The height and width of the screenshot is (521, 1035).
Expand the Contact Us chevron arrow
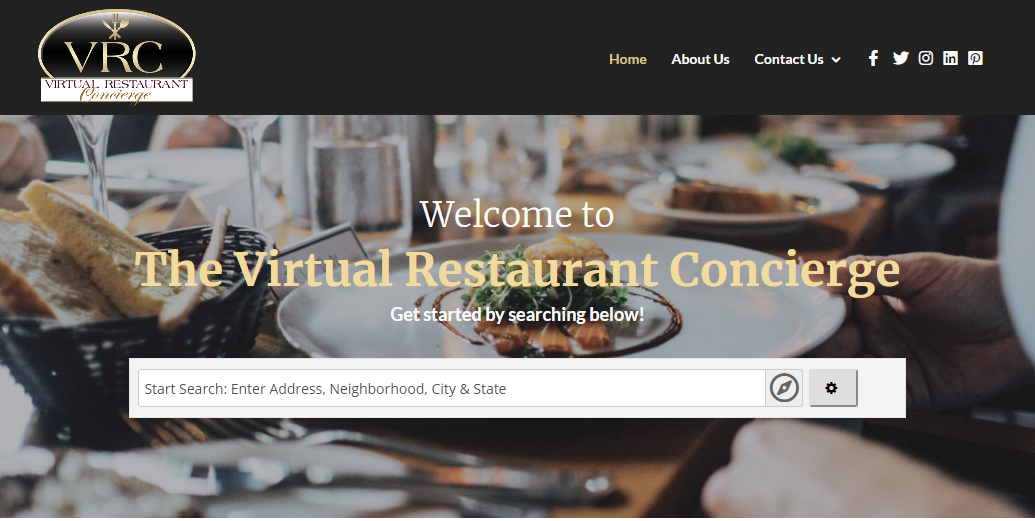836,59
